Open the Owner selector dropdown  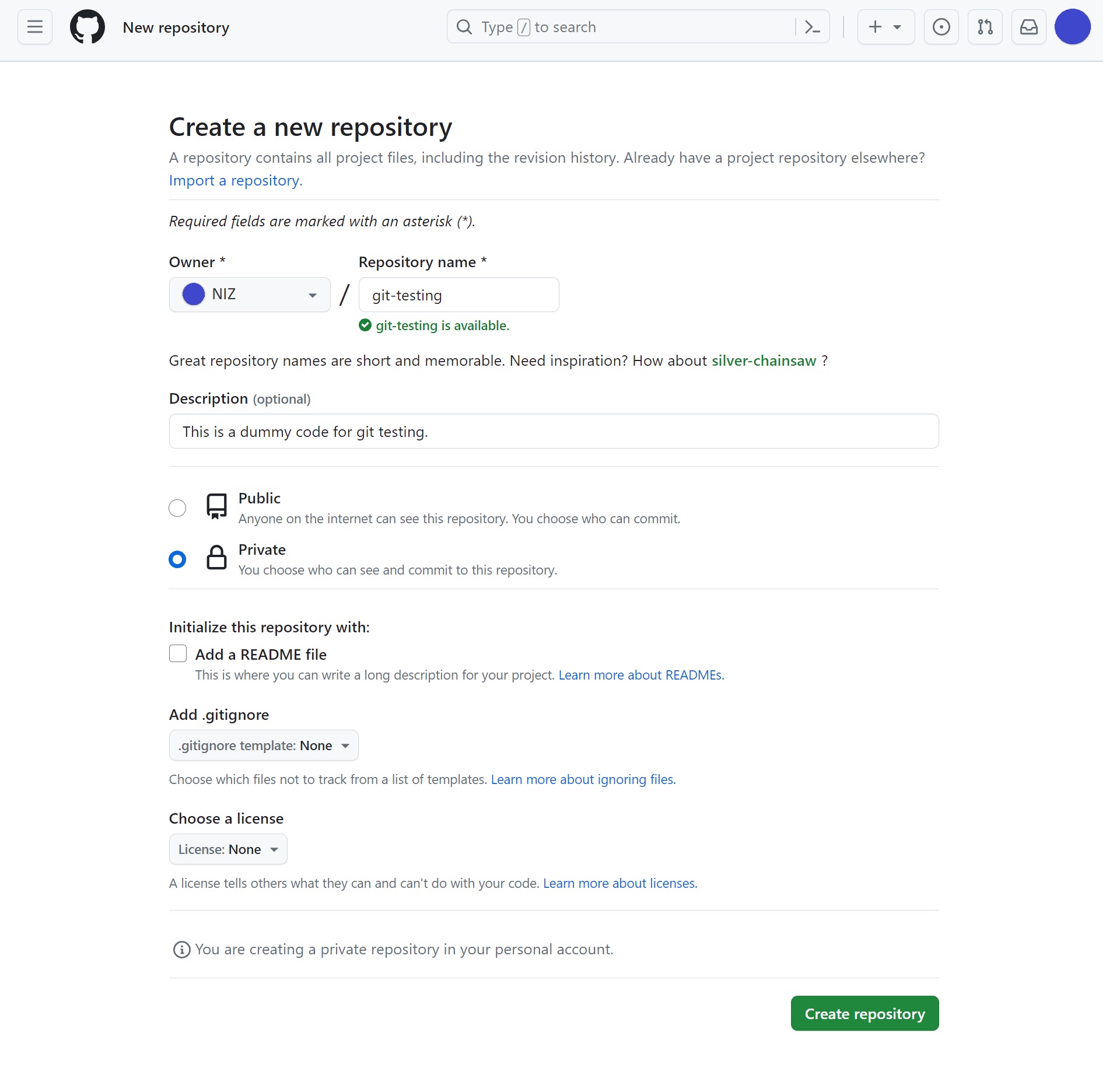tap(249, 294)
